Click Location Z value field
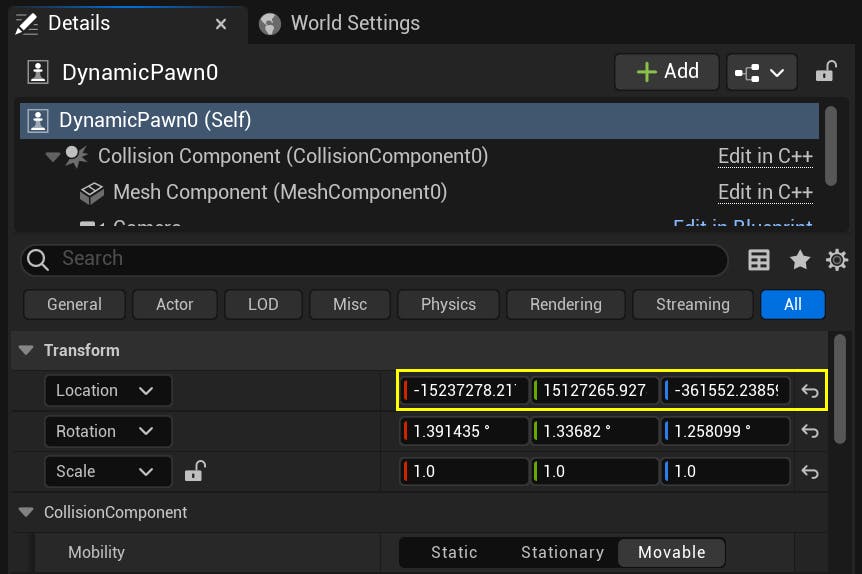The height and width of the screenshot is (574, 862). (726, 390)
